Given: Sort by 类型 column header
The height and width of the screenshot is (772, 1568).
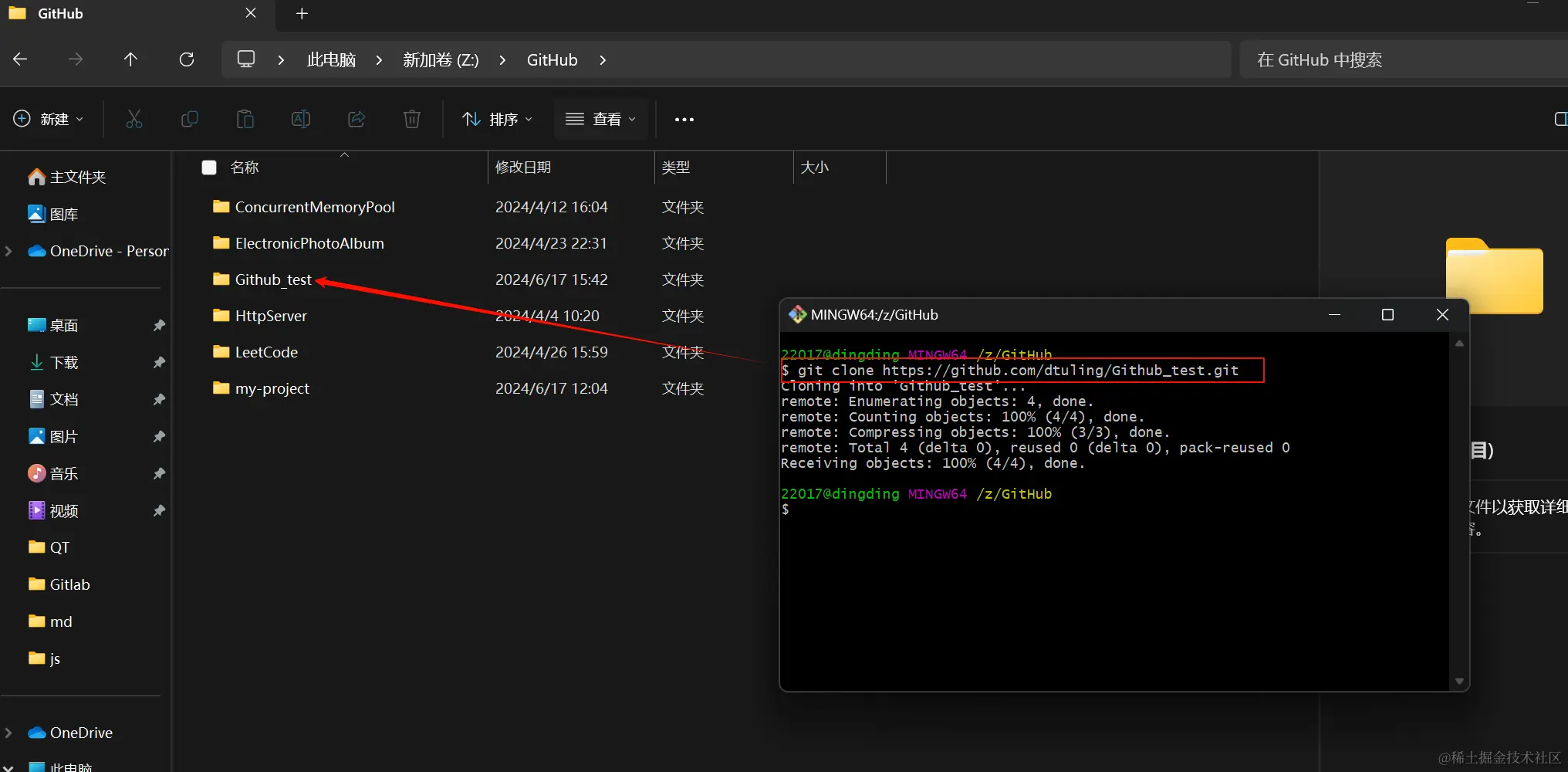Looking at the screenshot, I should 676,168.
